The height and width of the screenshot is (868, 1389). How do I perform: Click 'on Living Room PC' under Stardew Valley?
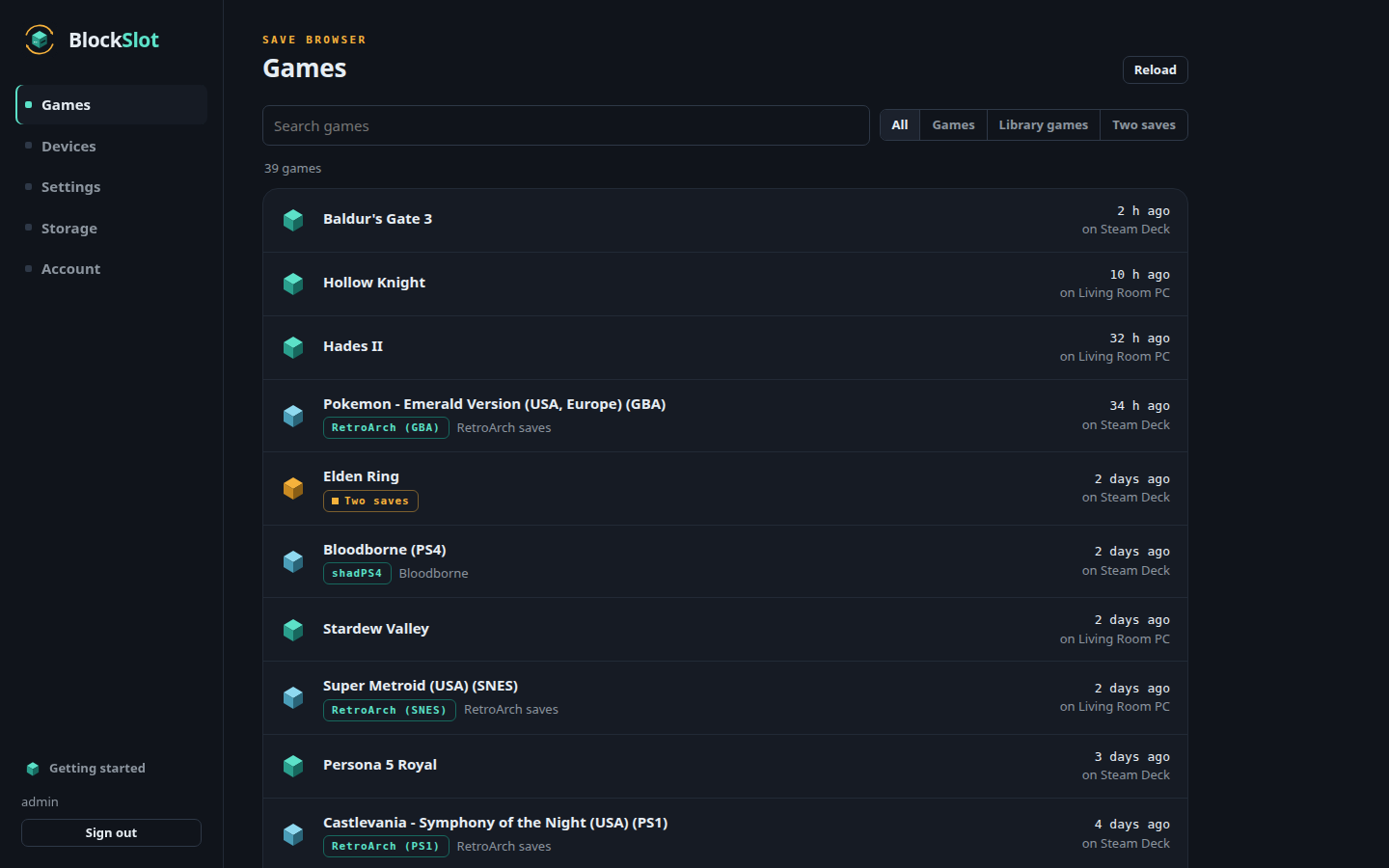[x=1115, y=639]
